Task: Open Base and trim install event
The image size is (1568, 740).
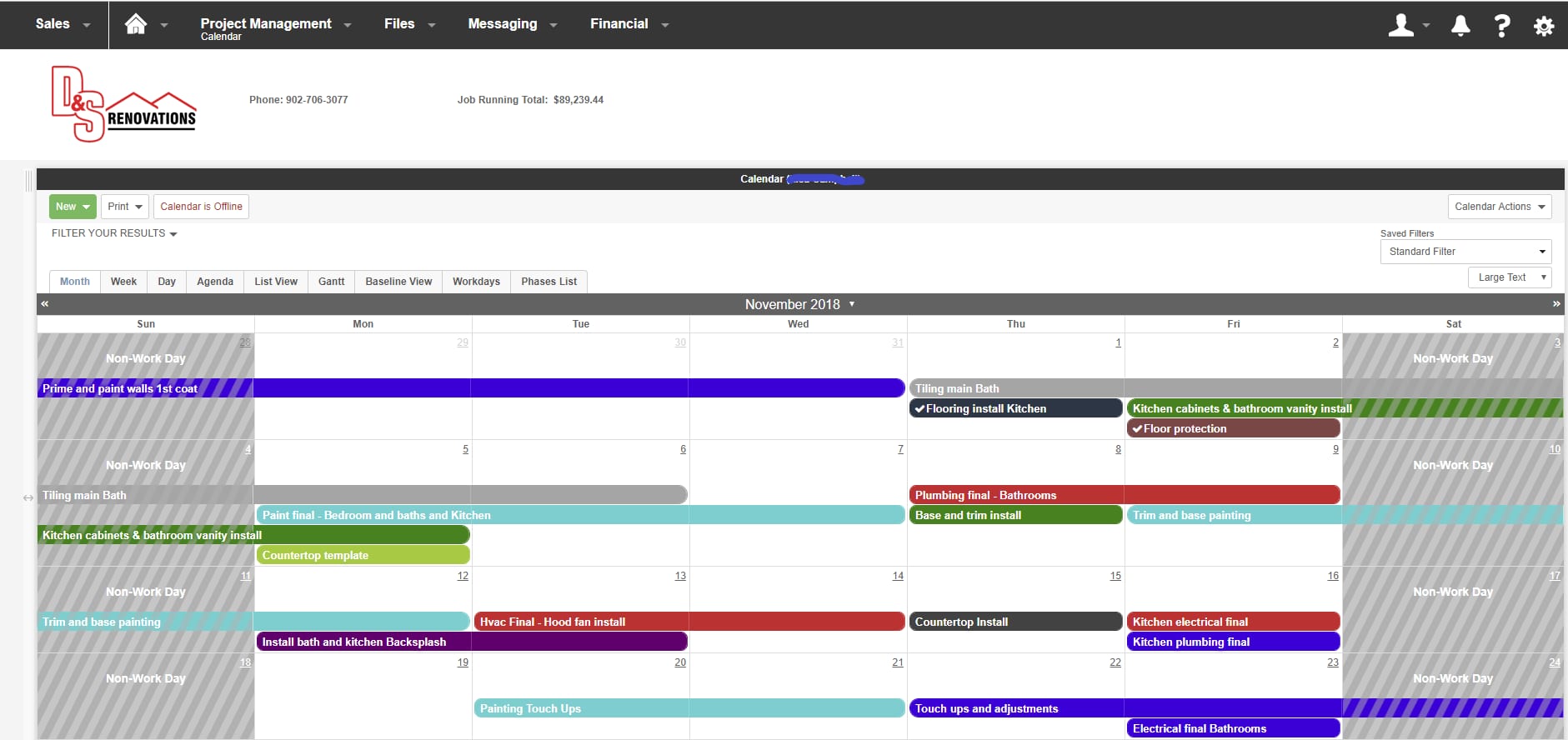Action: pyautogui.click(x=1015, y=515)
